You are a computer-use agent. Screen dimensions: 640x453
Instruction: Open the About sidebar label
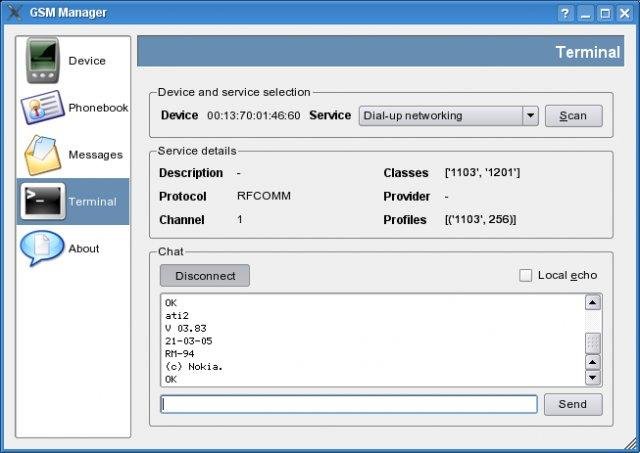click(x=84, y=249)
